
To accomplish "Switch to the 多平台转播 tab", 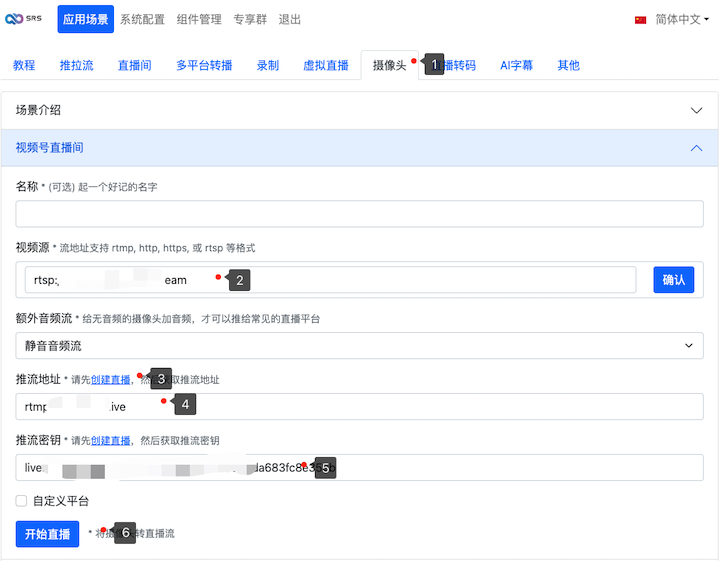I will [x=204, y=65].
